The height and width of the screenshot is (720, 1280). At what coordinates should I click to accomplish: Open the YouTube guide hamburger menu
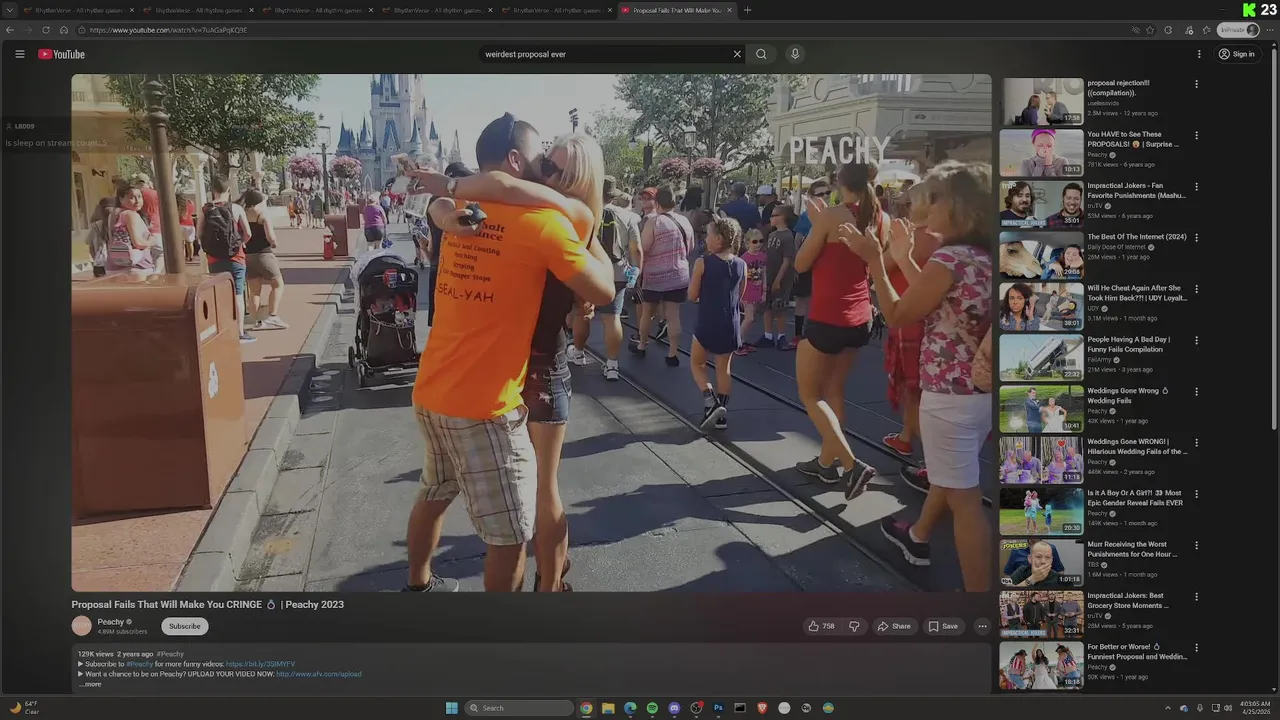click(19, 54)
